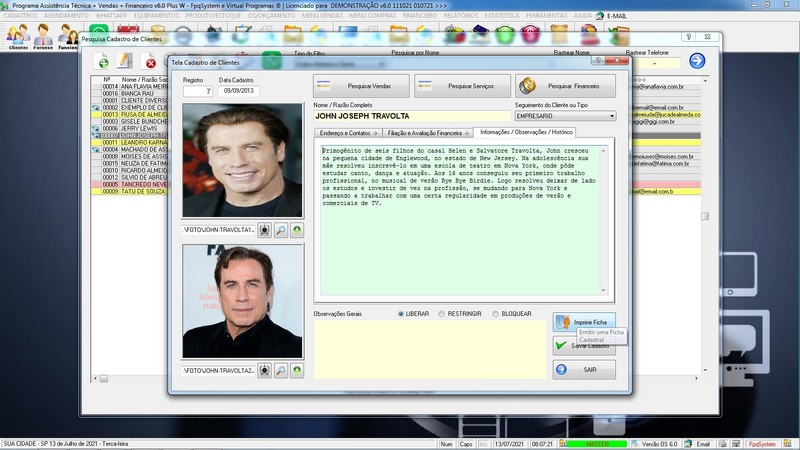This screenshot has width=800, height=450.
Task: Click the history notes green text area
Action: tap(460, 220)
